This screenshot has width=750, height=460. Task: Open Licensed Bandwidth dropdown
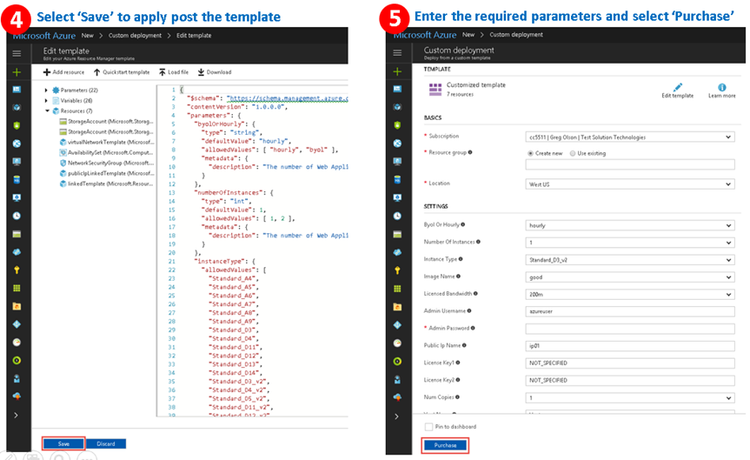[630, 294]
